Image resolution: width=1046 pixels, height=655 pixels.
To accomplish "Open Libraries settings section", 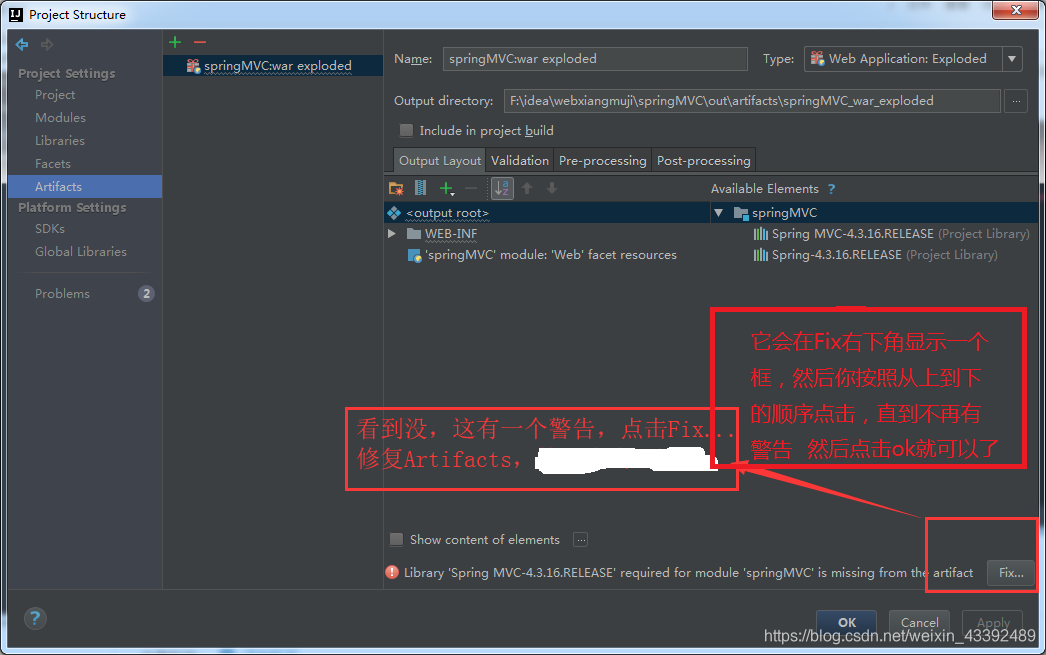I will [x=59, y=141].
